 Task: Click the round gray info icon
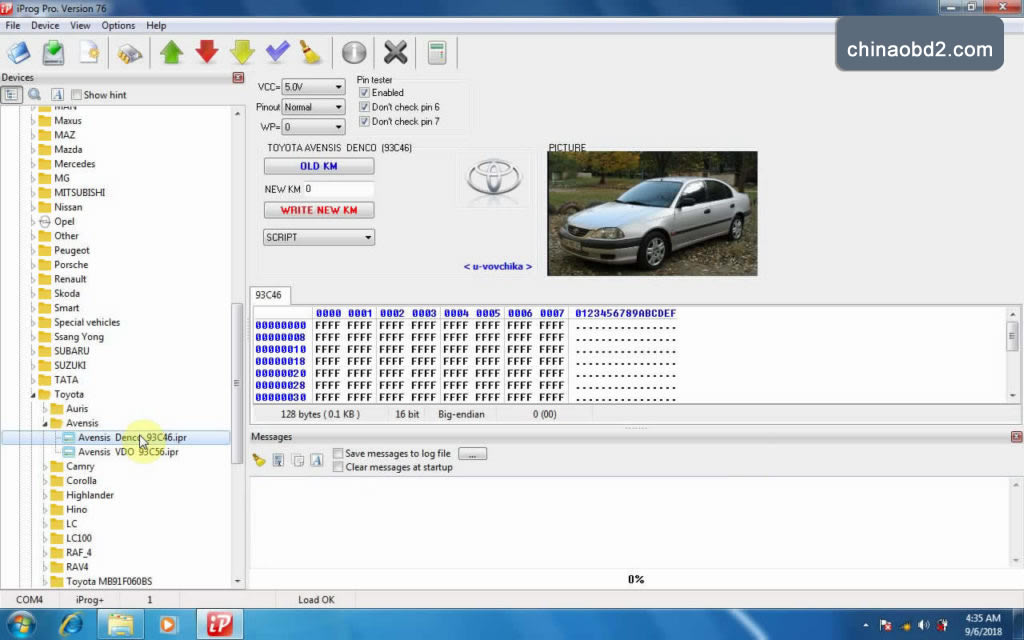click(354, 52)
